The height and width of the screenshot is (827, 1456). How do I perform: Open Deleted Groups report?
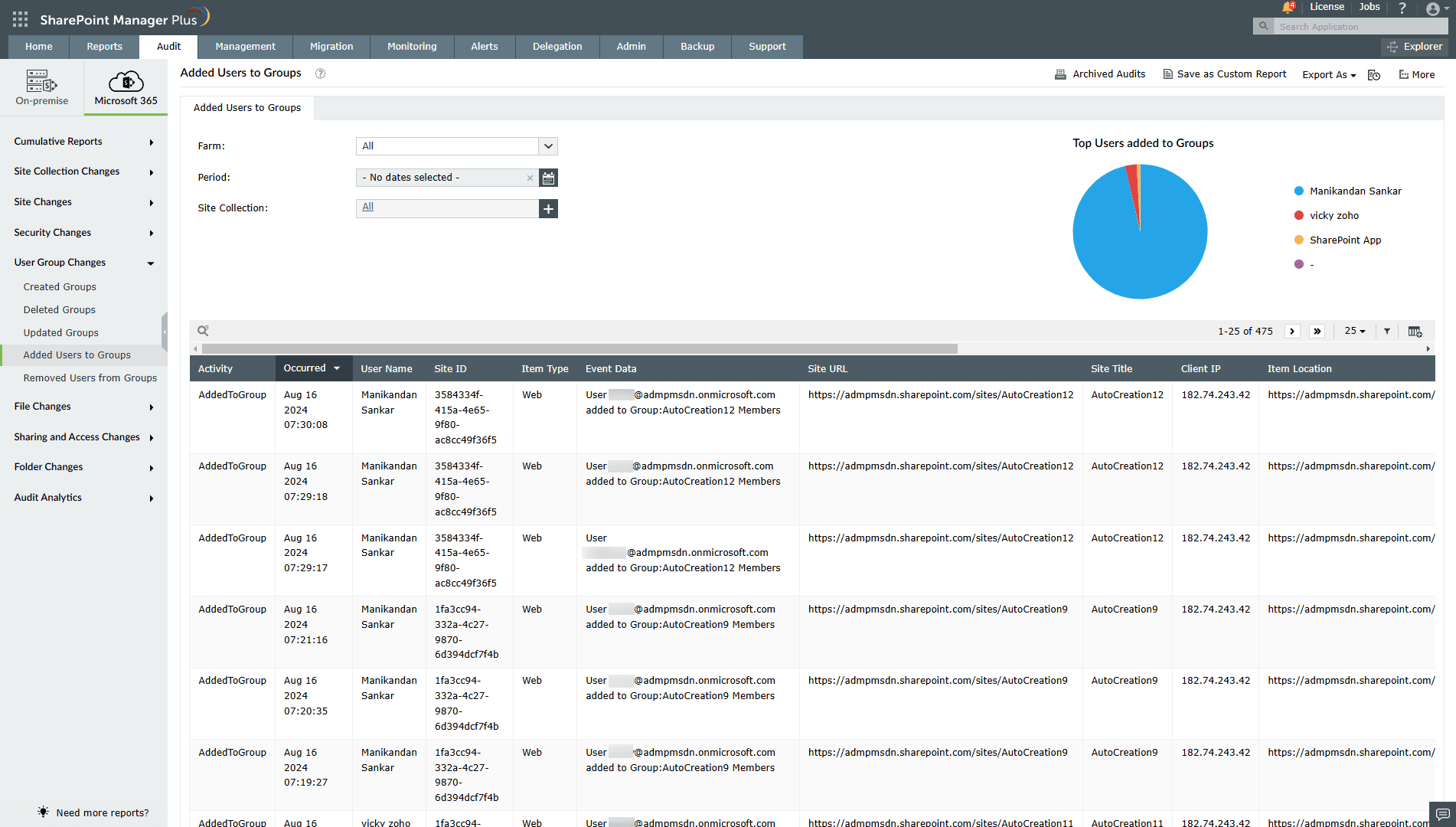(60, 310)
